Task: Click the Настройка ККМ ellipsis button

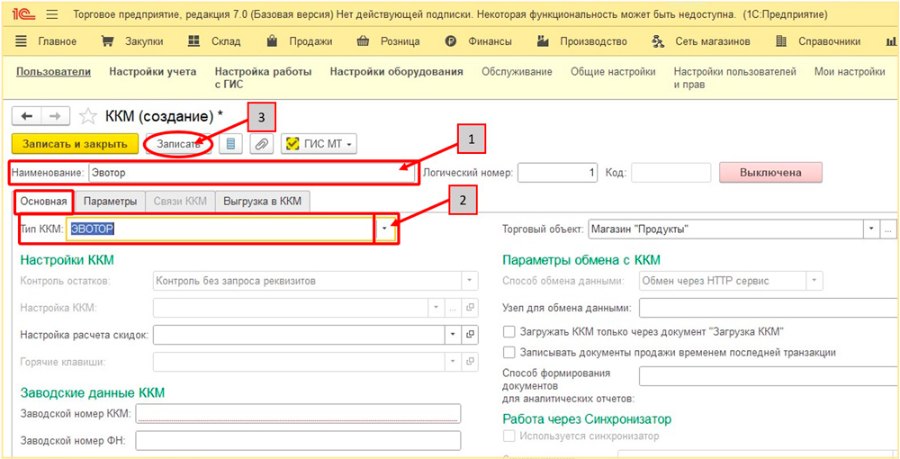Action: [453, 308]
